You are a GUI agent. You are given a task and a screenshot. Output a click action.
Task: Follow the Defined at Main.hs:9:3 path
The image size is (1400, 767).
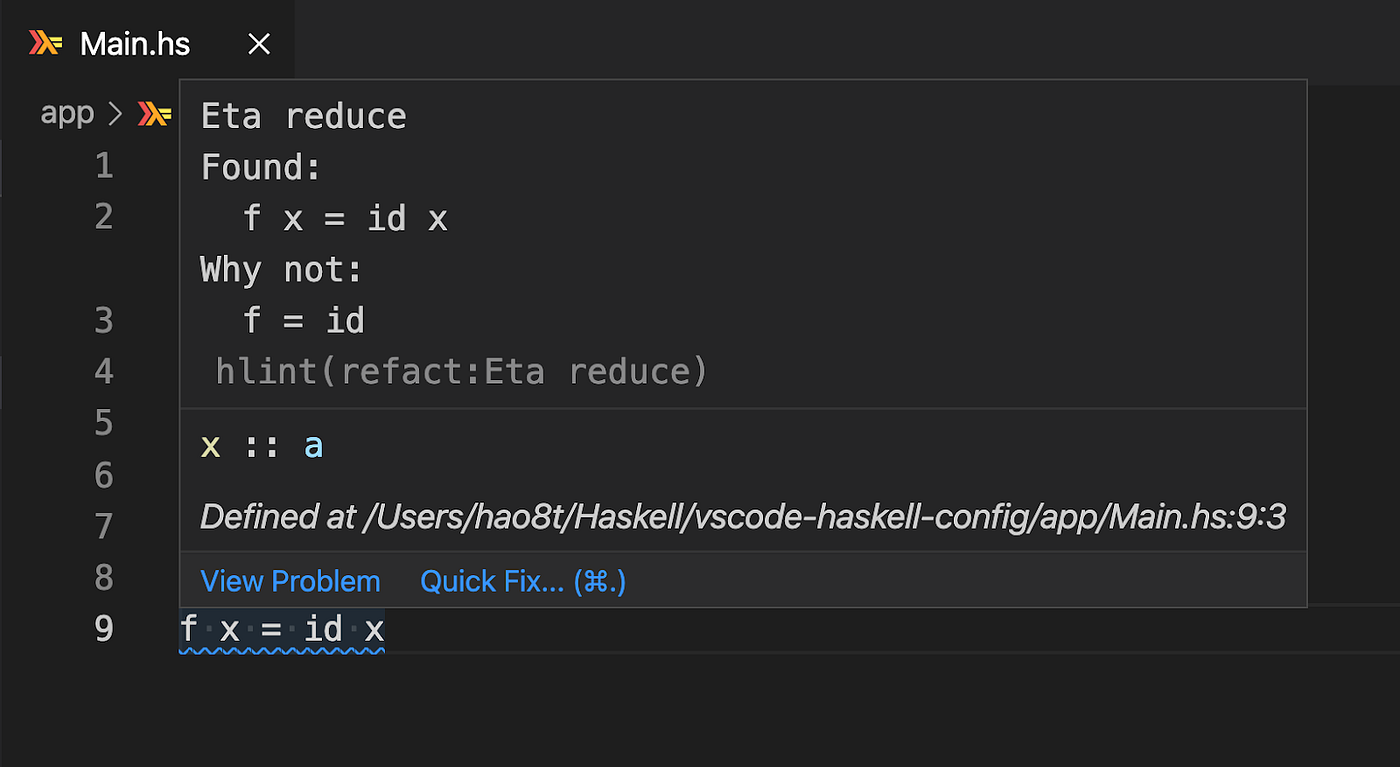(742, 517)
